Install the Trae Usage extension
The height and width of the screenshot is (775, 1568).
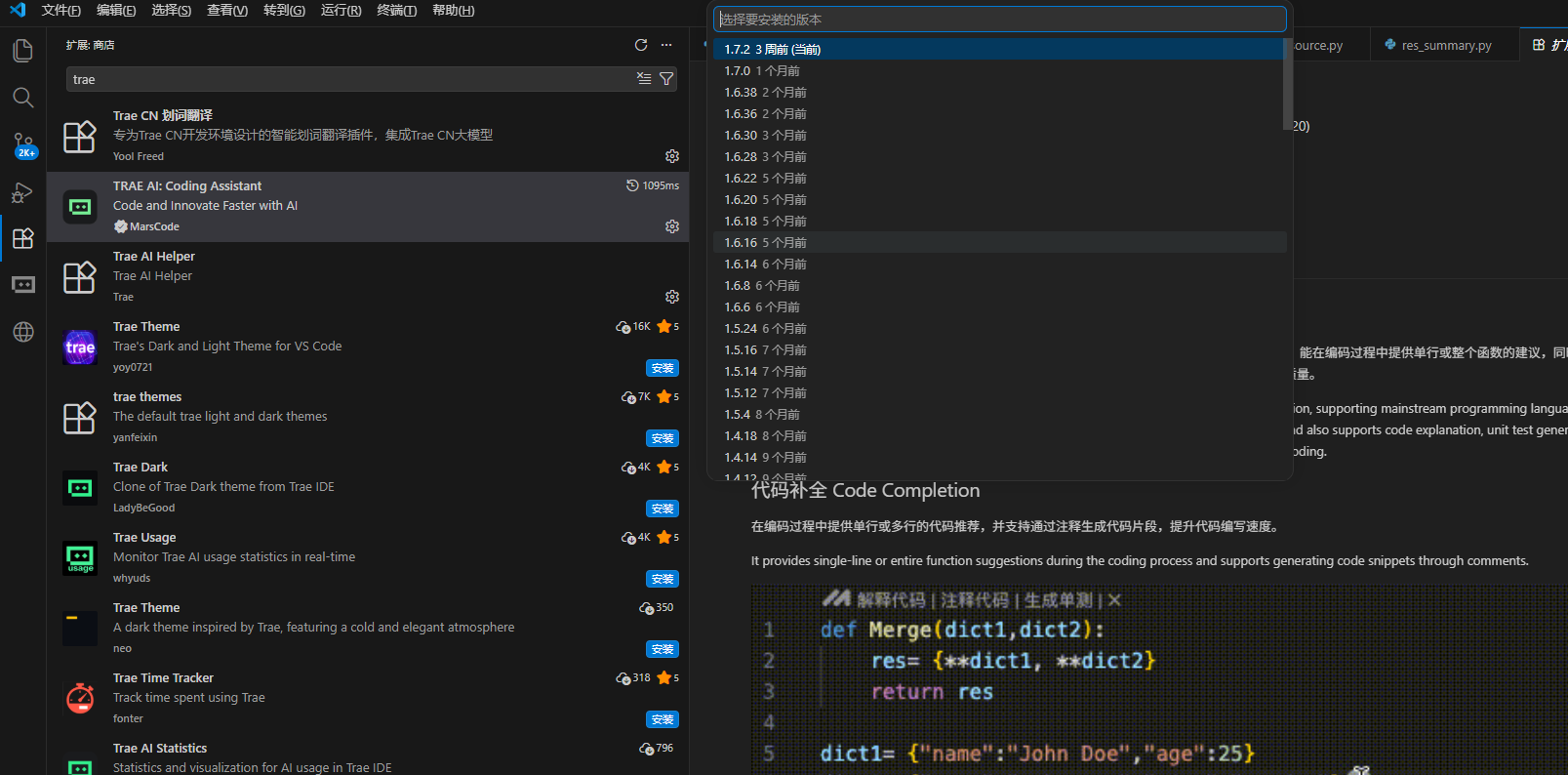coord(663,579)
